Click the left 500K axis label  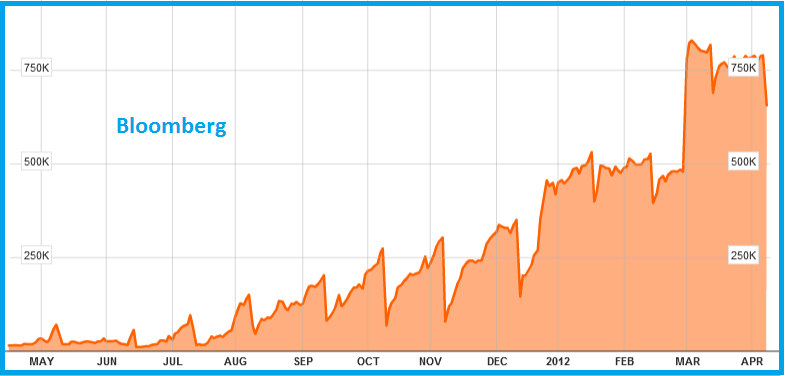[x=37, y=163]
